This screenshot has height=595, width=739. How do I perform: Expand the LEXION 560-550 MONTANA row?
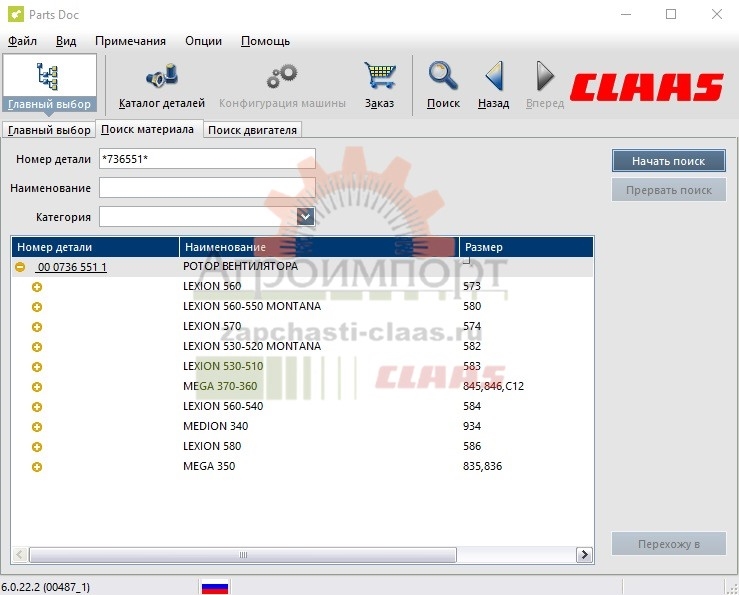tap(37, 307)
